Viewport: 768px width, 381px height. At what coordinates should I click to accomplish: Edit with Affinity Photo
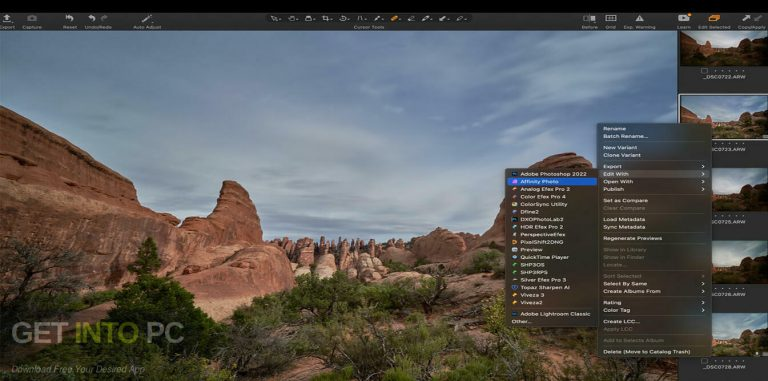coord(552,182)
